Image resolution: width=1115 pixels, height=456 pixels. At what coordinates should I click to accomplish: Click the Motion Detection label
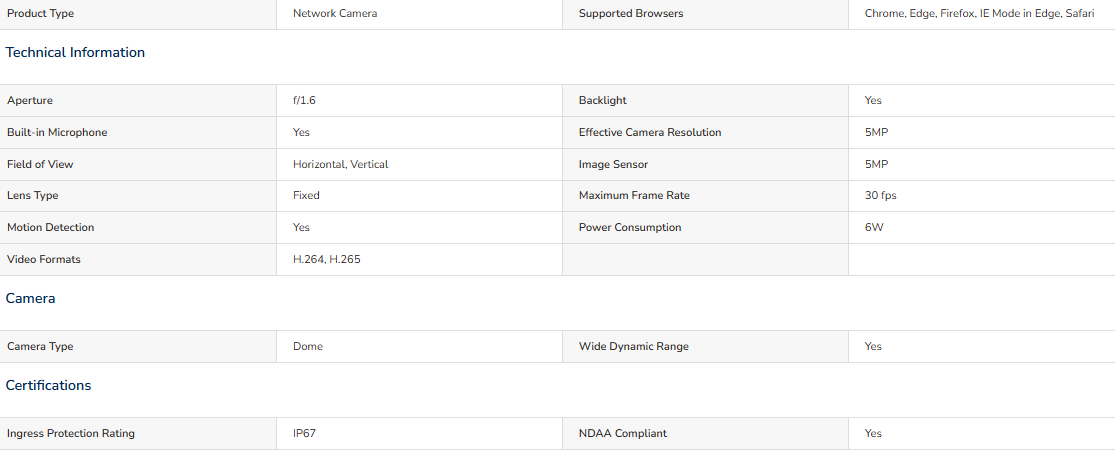(50, 228)
